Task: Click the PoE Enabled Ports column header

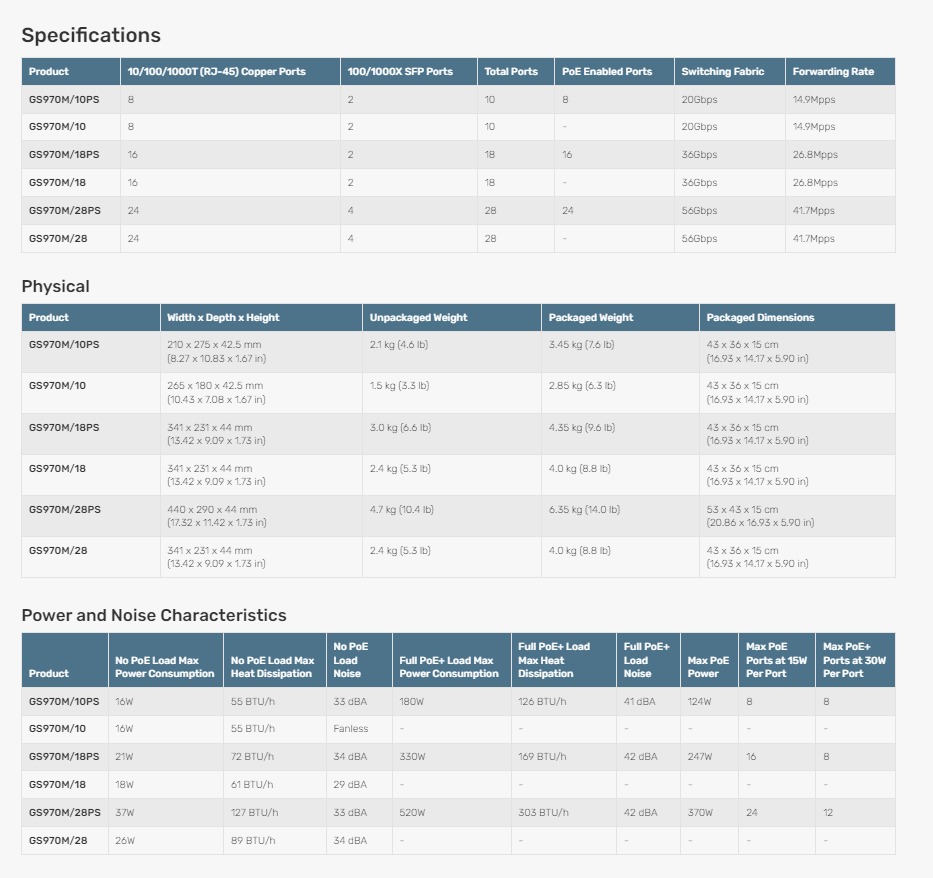Action: (607, 71)
